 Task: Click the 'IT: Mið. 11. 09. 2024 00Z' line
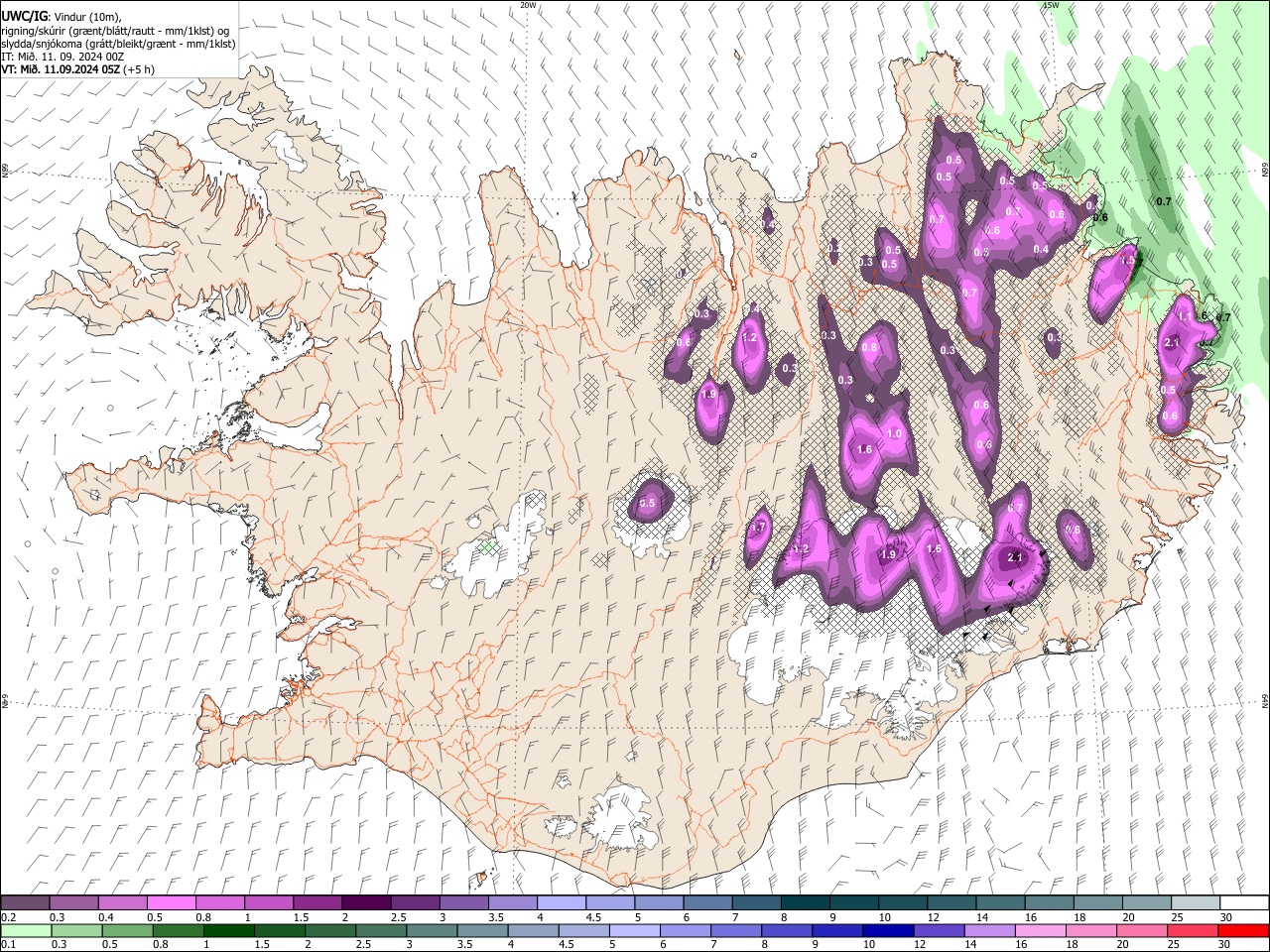(63, 57)
